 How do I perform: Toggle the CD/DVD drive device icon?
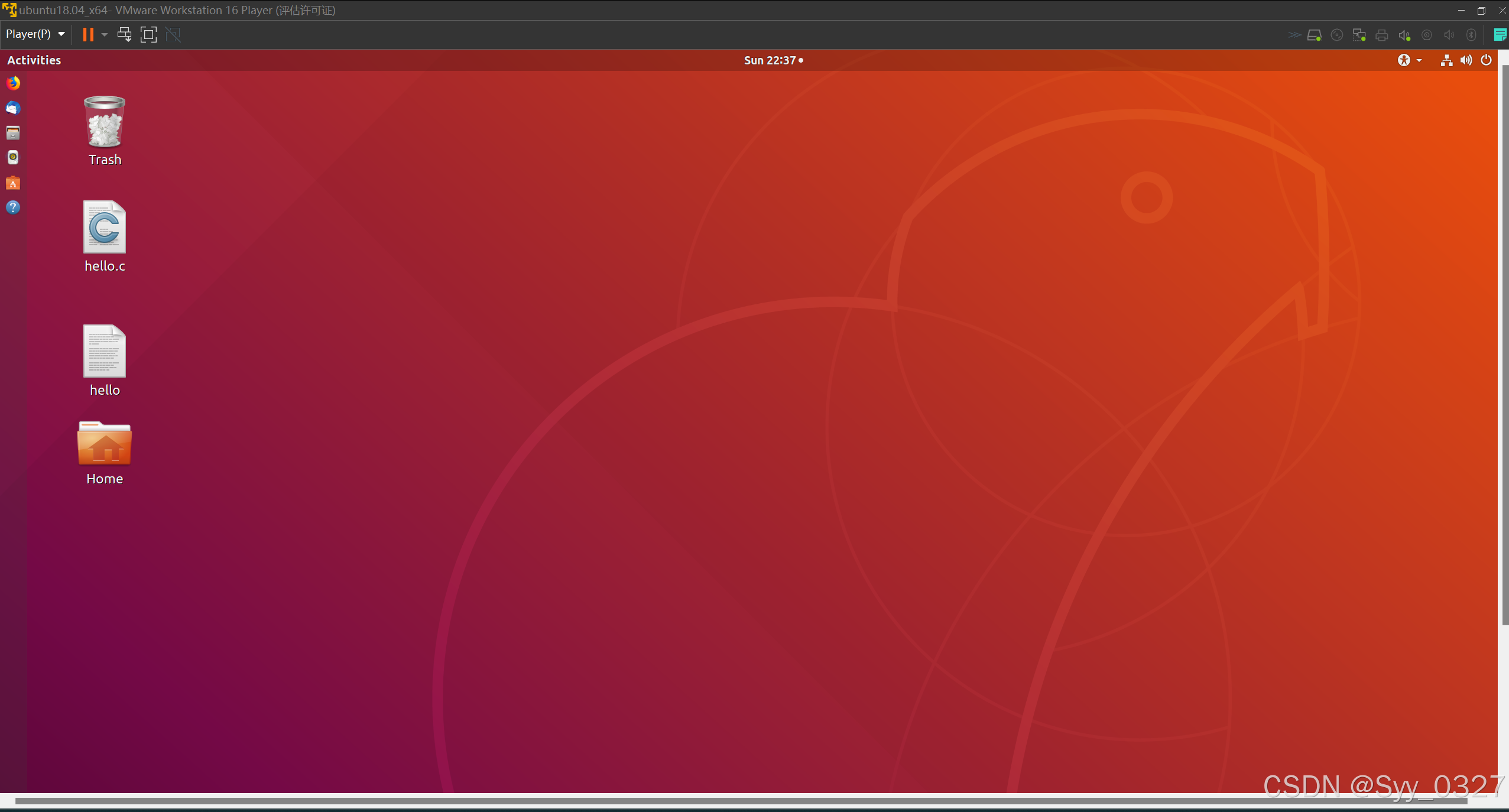coord(1336,35)
